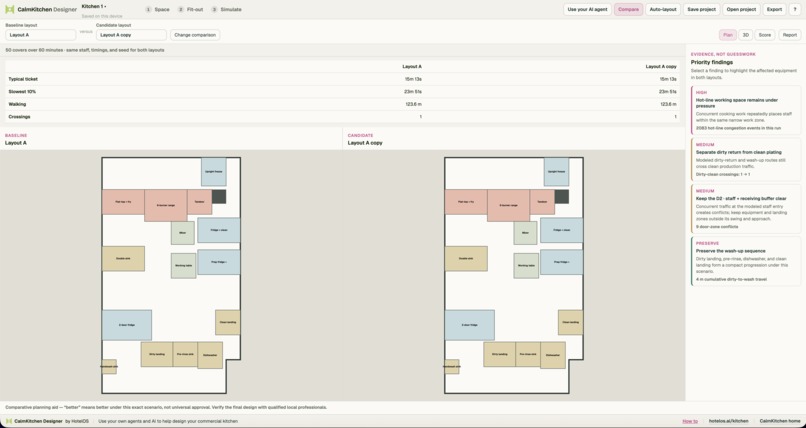Select Dirty landing in the baseline plan
This screenshot has height=428, width=806.
[x=157, y=354]
